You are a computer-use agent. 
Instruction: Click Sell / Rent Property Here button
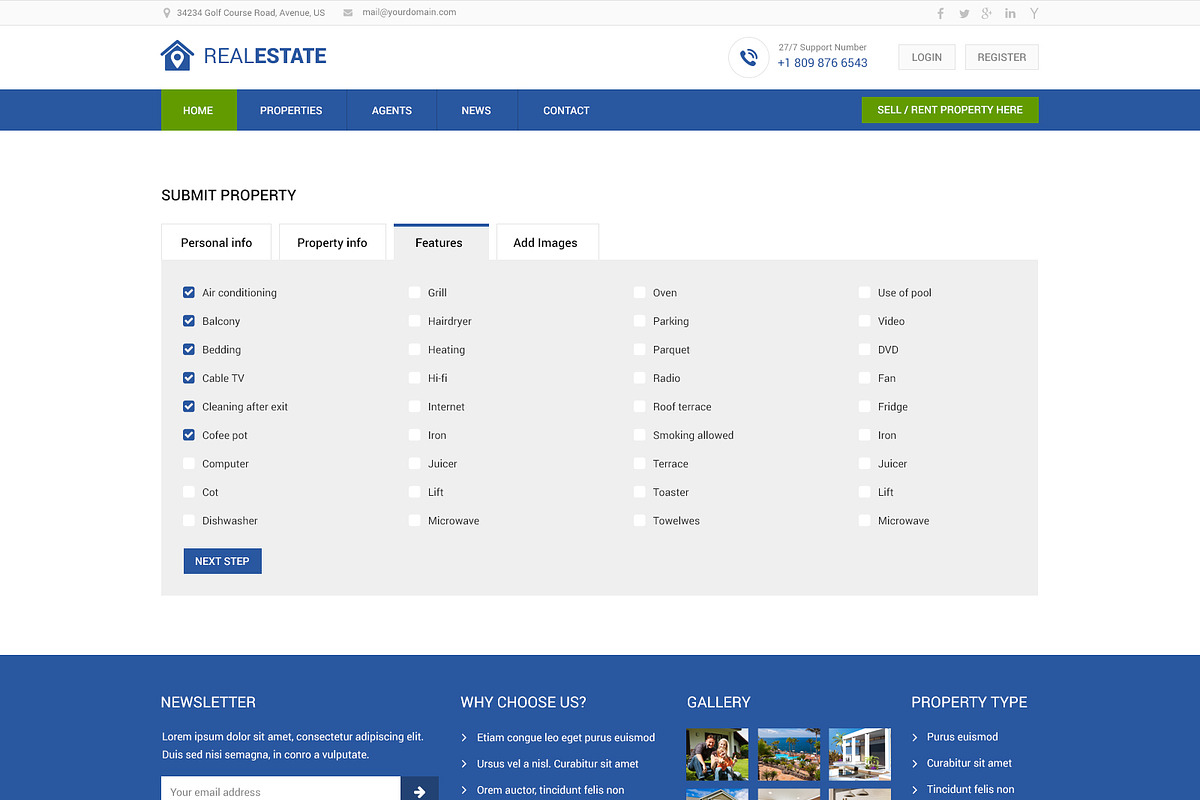pos(950,110)
